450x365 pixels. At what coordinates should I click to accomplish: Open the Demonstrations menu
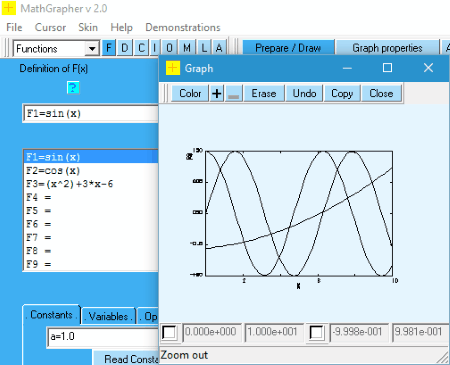click(x=183, y=27)
